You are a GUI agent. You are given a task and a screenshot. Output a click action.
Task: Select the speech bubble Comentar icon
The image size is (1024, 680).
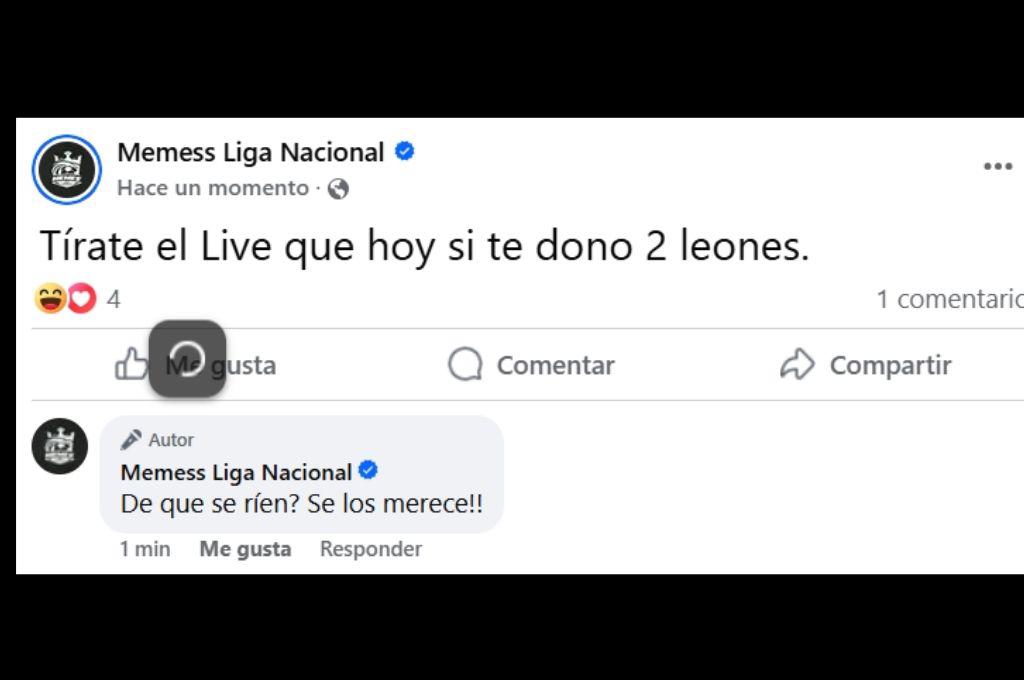(465, 365)
